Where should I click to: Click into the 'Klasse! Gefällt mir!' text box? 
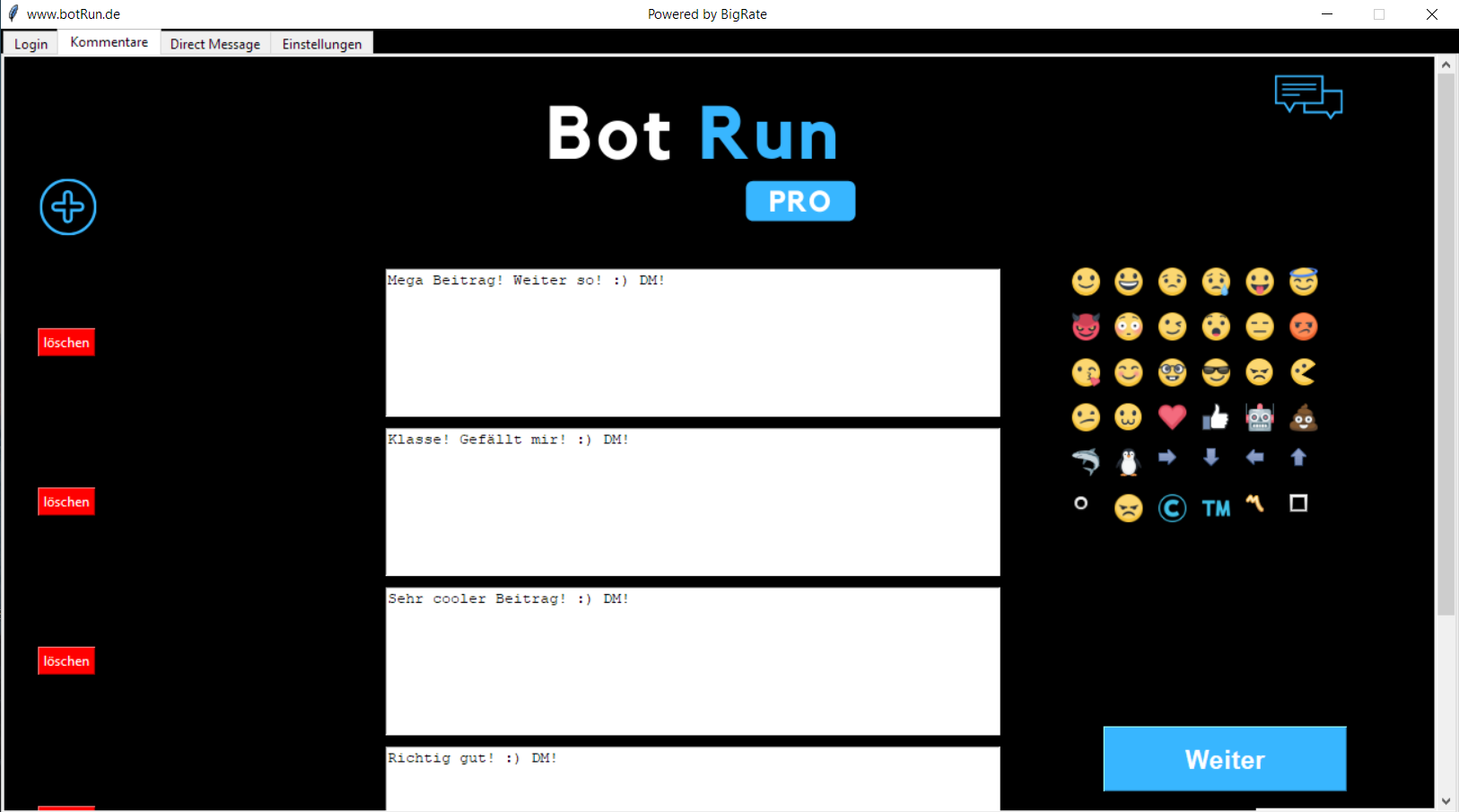[x=693, y=502]
